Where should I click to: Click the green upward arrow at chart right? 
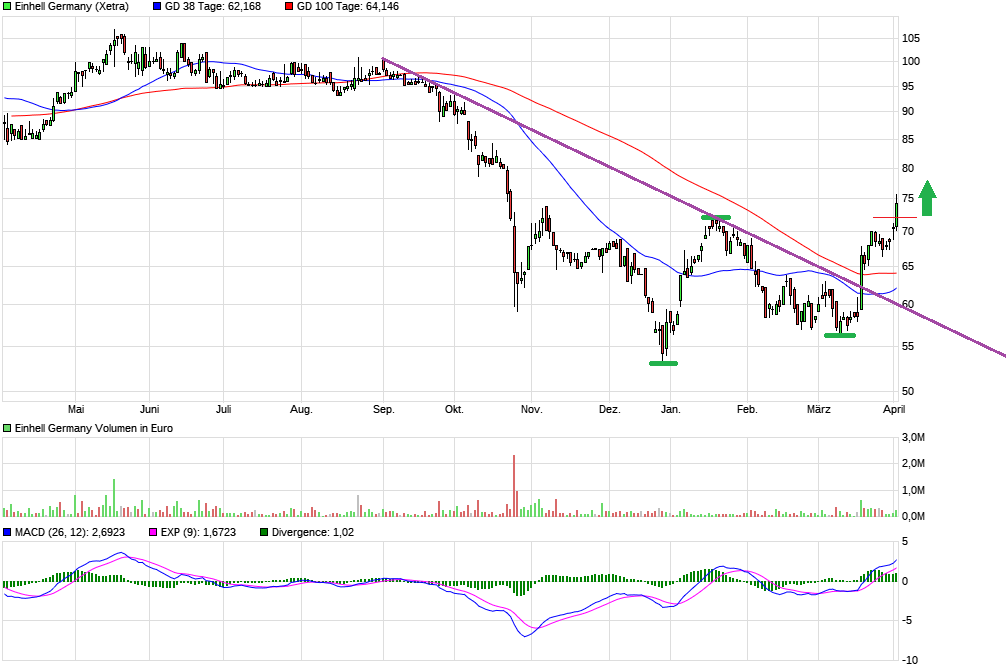pos(927,198)
